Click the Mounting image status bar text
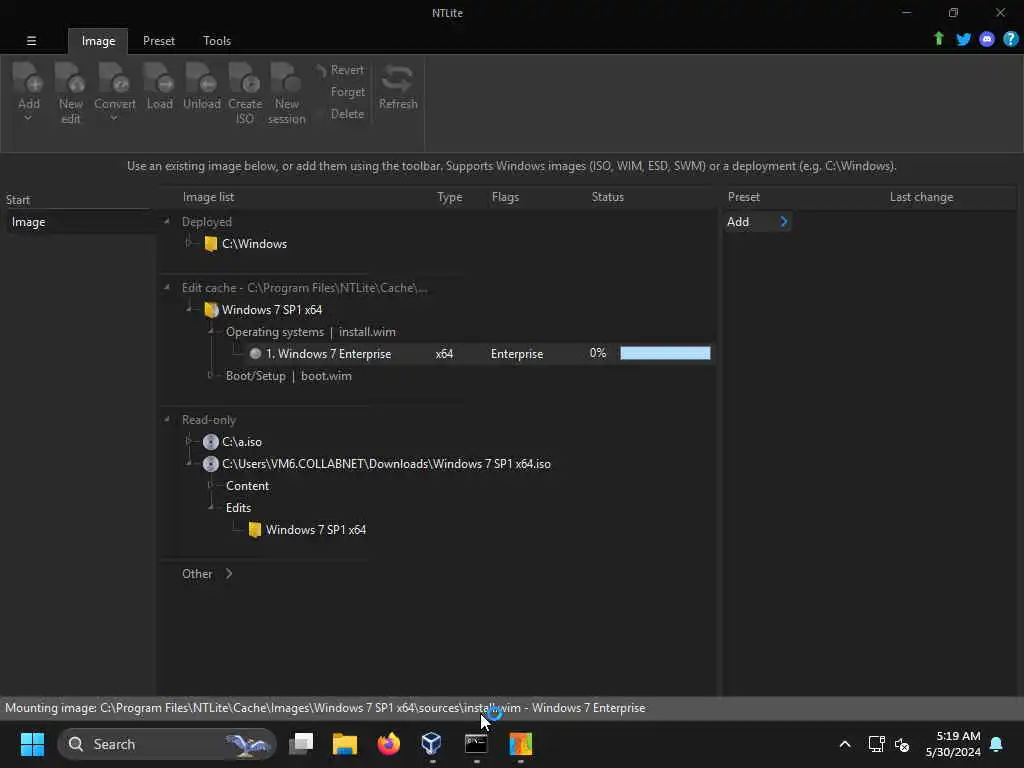Screen dimensions: 1024x768 point(325,708)
